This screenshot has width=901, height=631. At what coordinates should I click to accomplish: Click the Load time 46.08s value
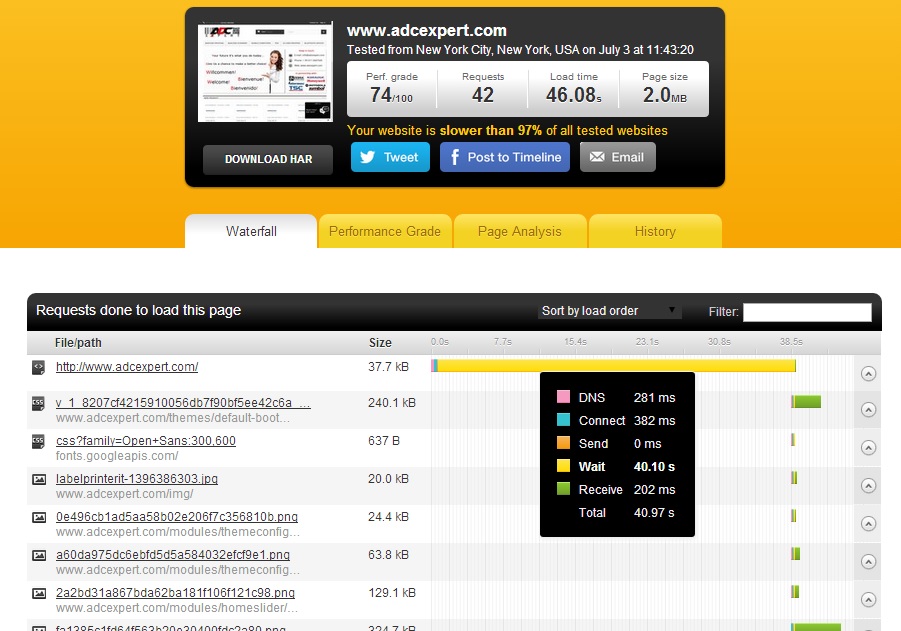(x=573, y=95)
